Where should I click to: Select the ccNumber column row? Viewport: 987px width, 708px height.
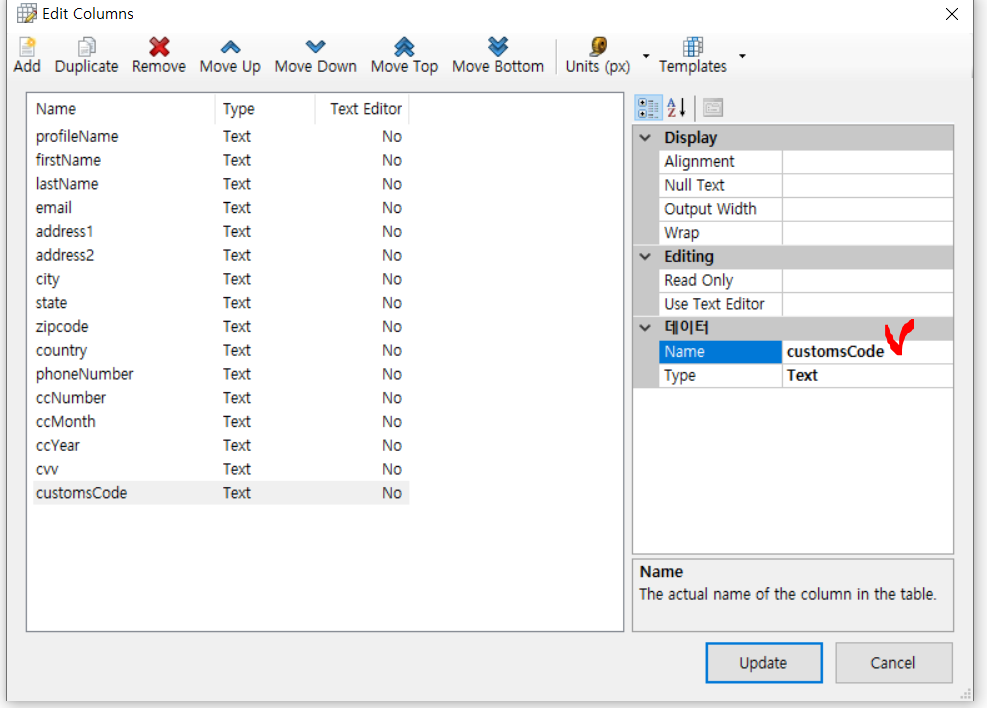71,398
